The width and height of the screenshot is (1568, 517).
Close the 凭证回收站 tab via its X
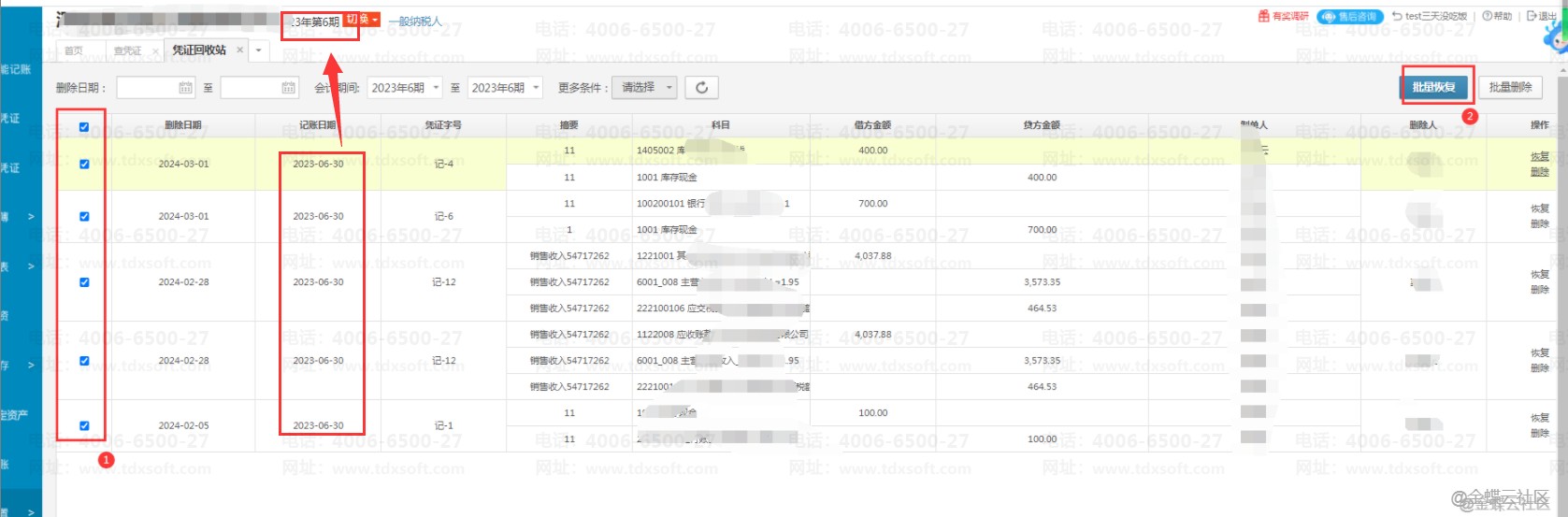pyautogui.click(x=239, y=50)
